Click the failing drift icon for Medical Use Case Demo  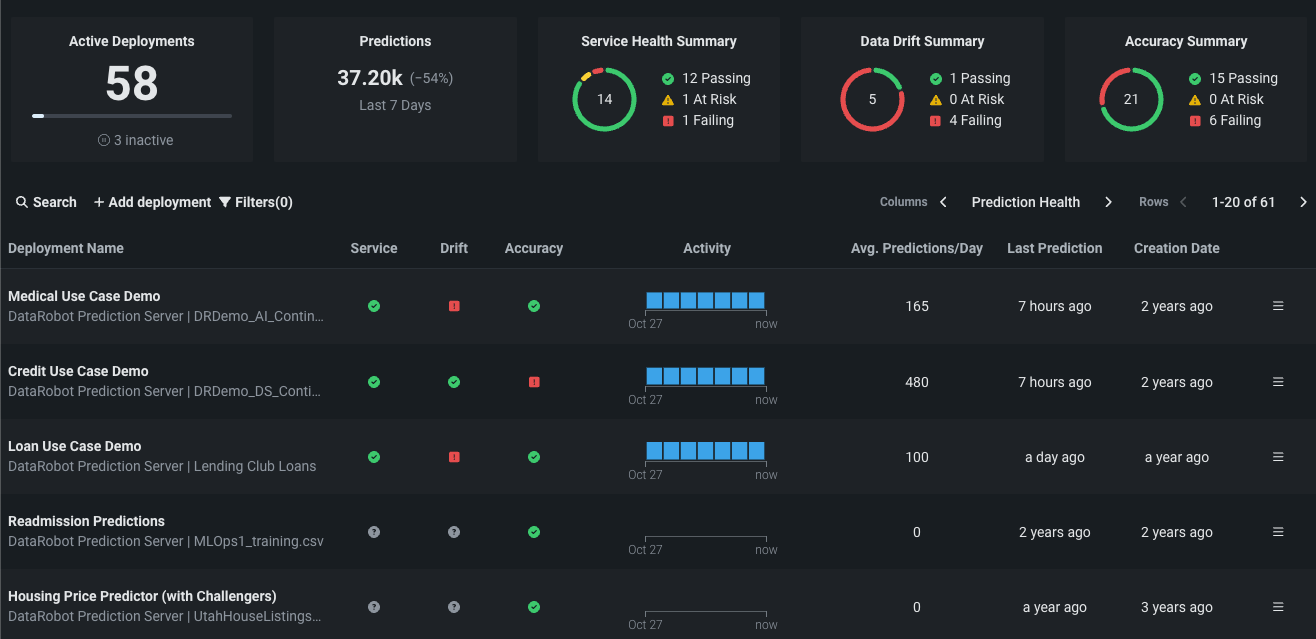pyautogui.click(x=454, y=306)
